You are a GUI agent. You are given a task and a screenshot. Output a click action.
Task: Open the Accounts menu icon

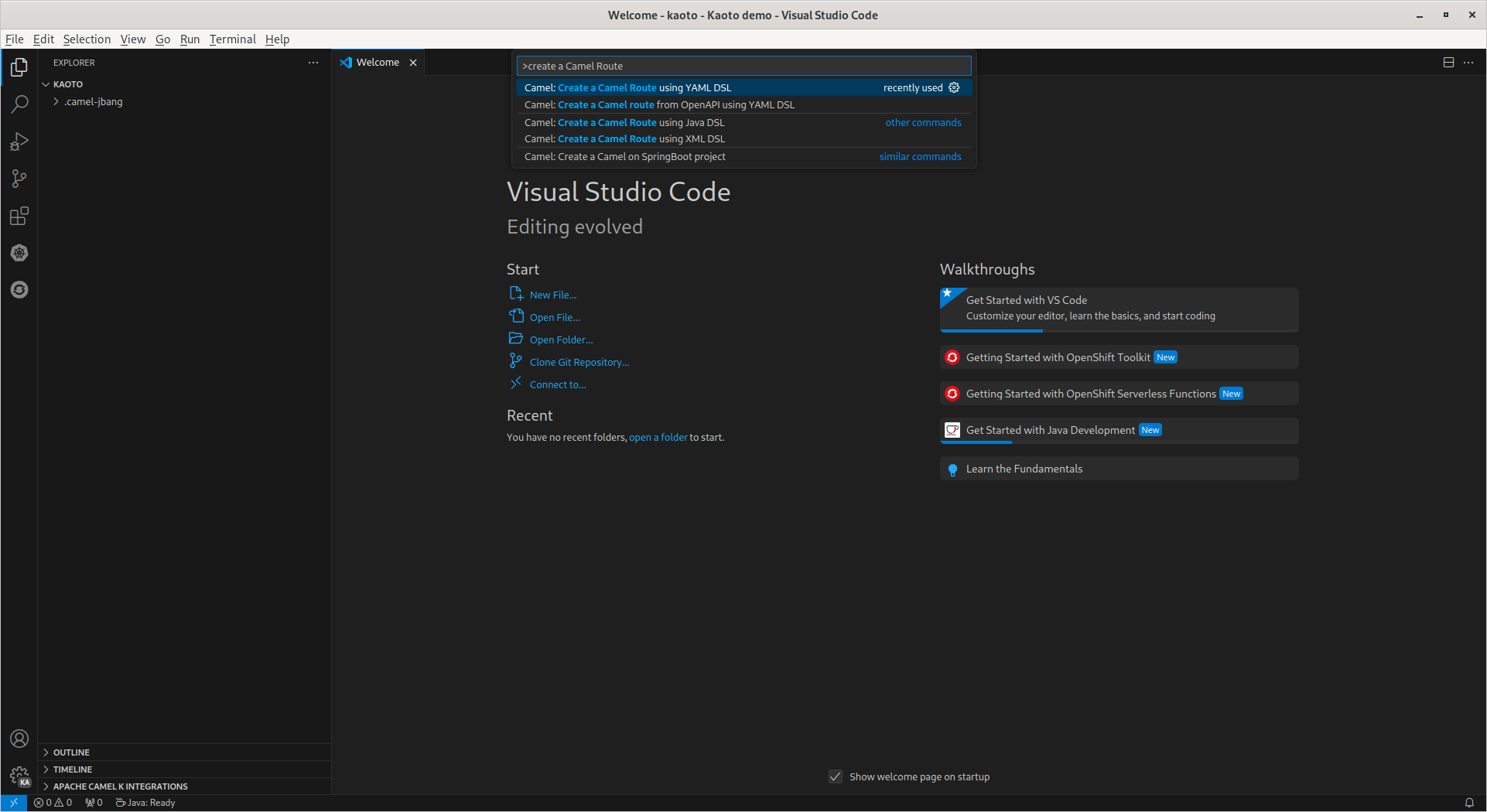(x=19, y=739)
